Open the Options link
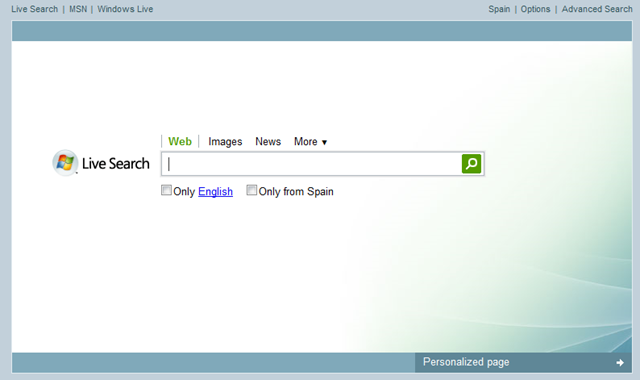This screenshot has height=380, width=640. pyautogui.click(x=535, y=9)
